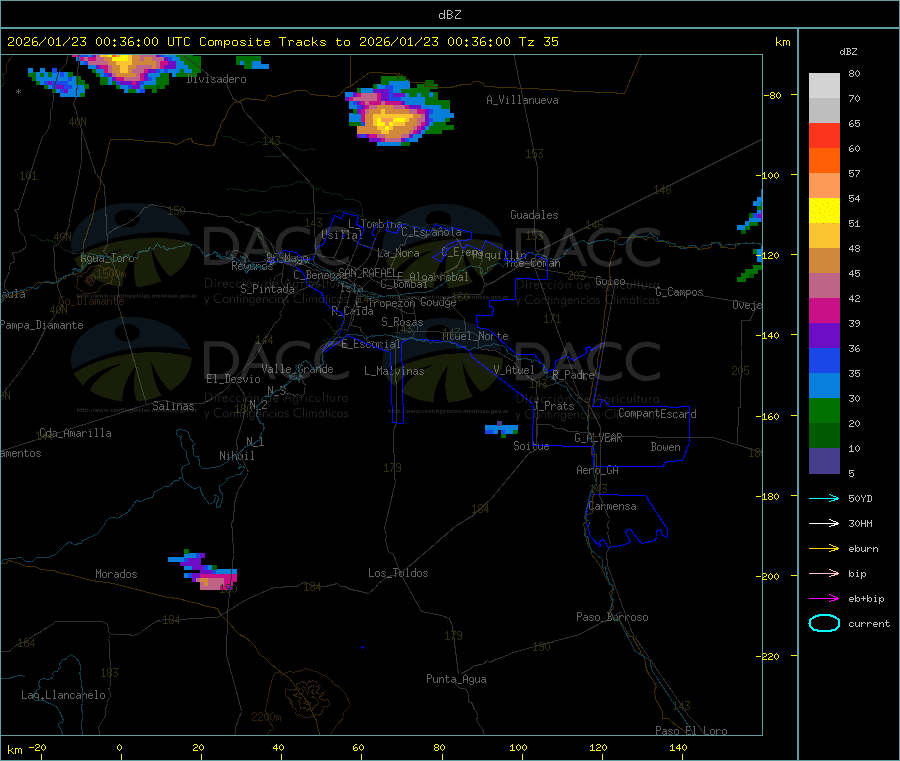This screenshot has width=900, height=761.
Task: Click the La_Nora map label
Action: pyautogui.click(x=398, y=253)
